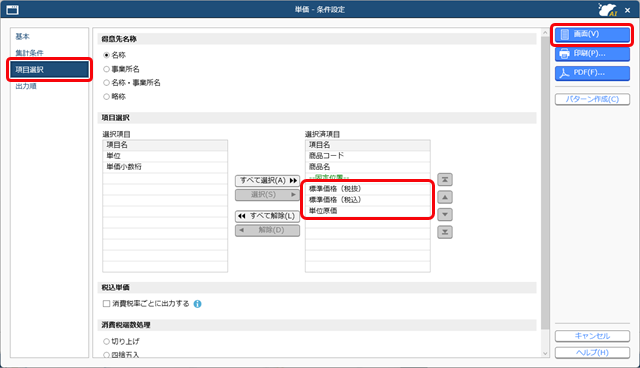Click the 選択(S) move-right button

click(x=267, y=195)
